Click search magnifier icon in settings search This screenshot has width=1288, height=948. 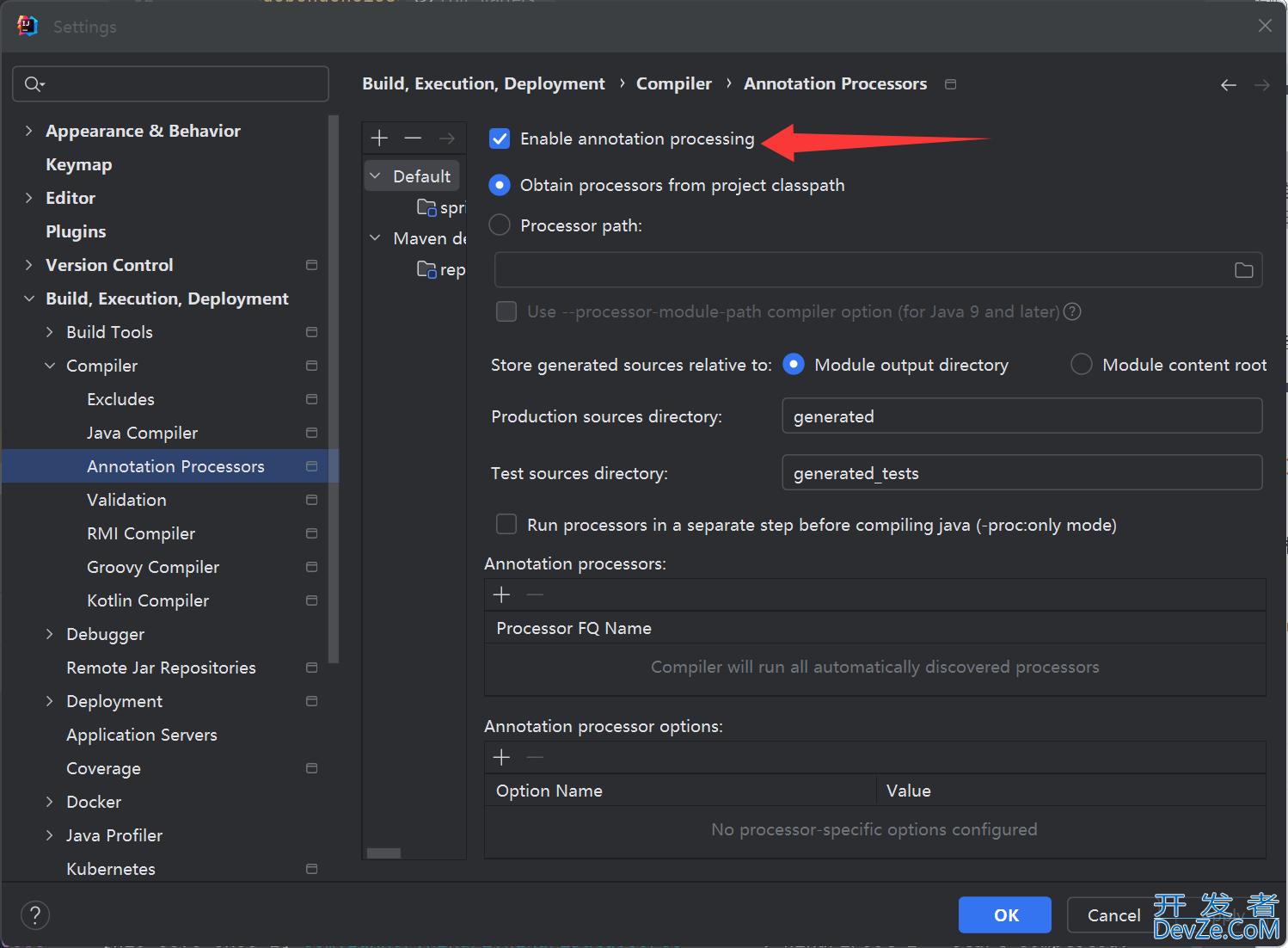click(x=34, y=83)
